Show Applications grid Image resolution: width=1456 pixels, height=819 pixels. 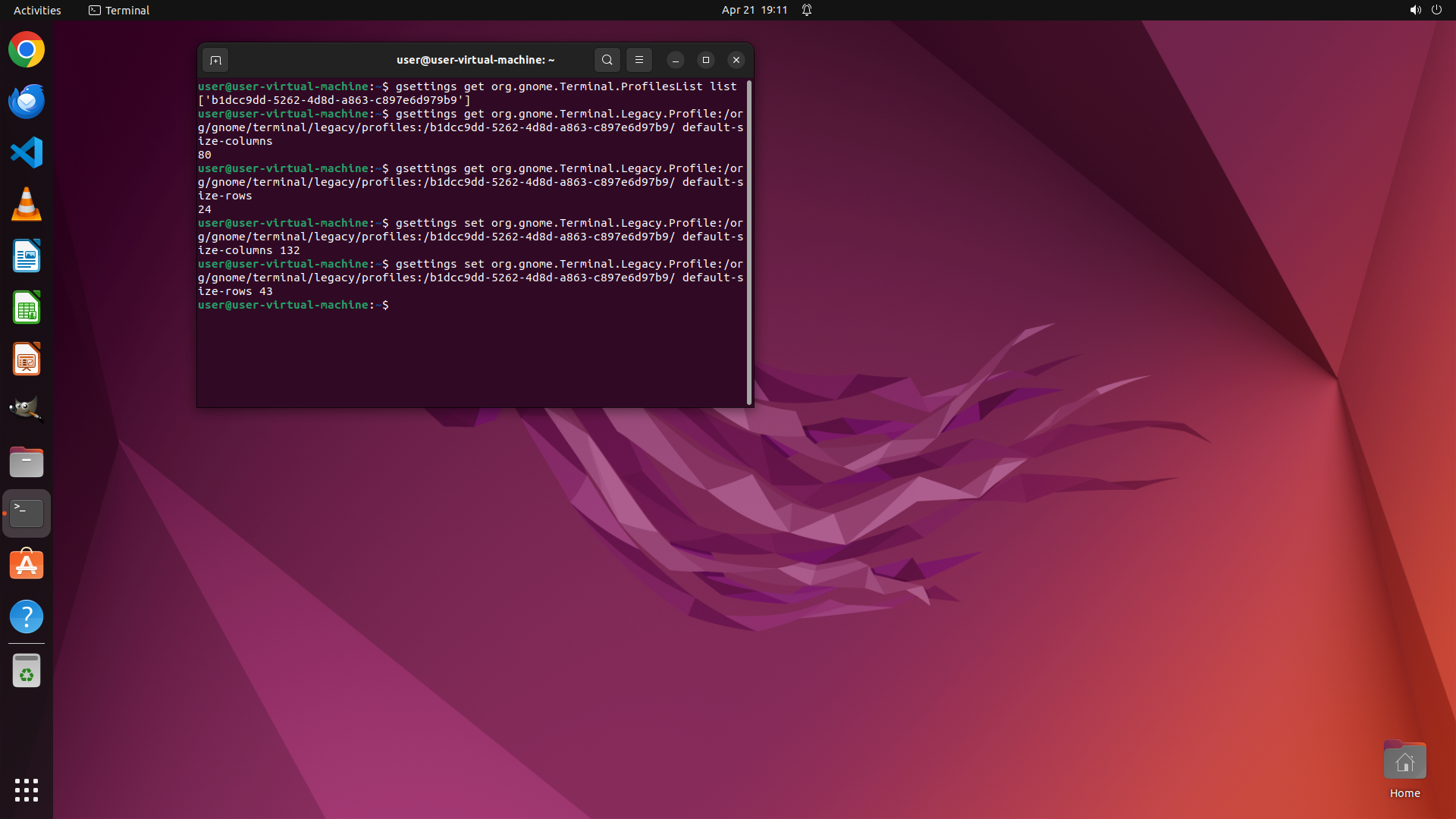coord(27,790)
